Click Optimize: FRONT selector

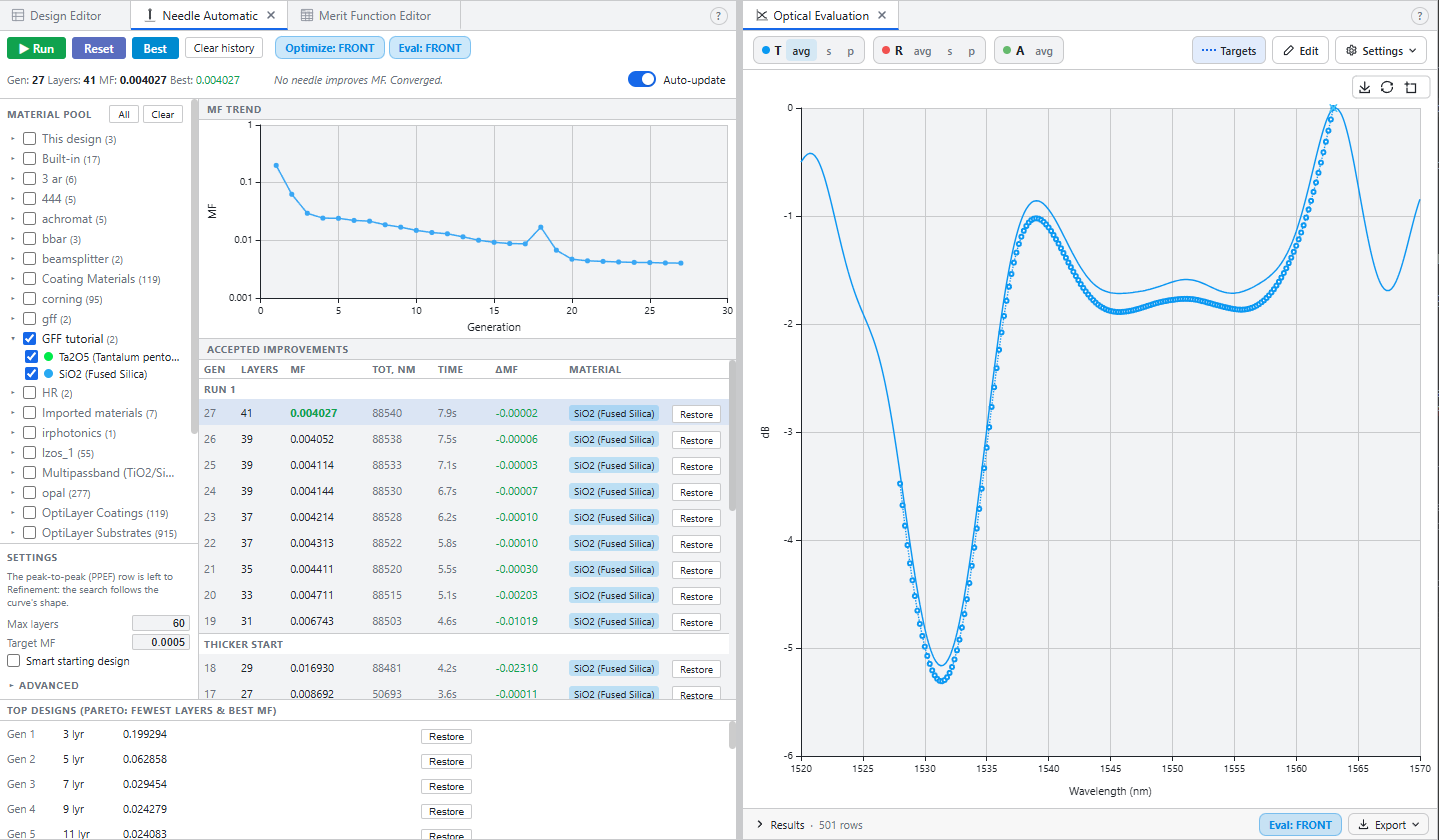click(x=330, y=48)
